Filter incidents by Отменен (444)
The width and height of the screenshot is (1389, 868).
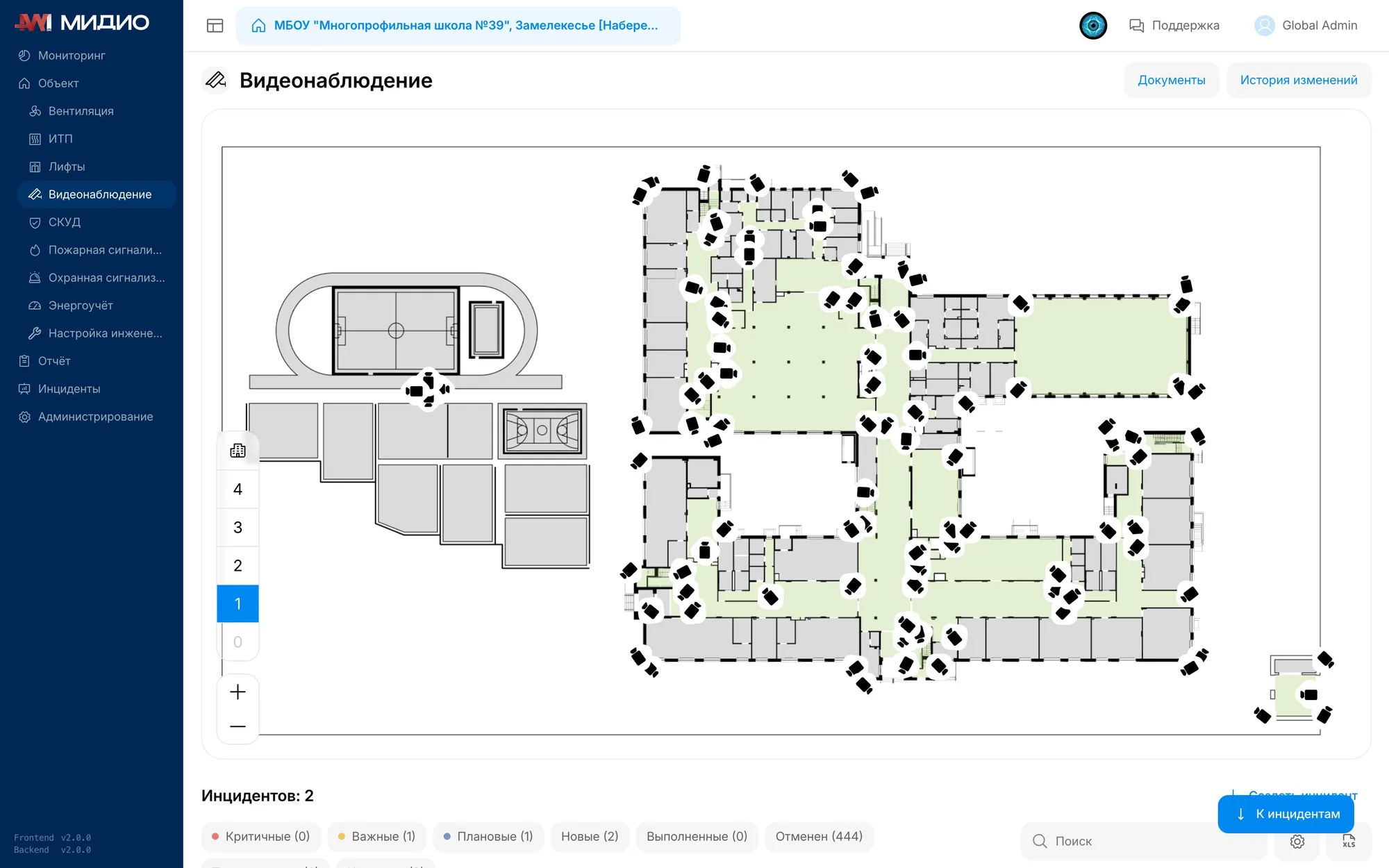[819, 837]
